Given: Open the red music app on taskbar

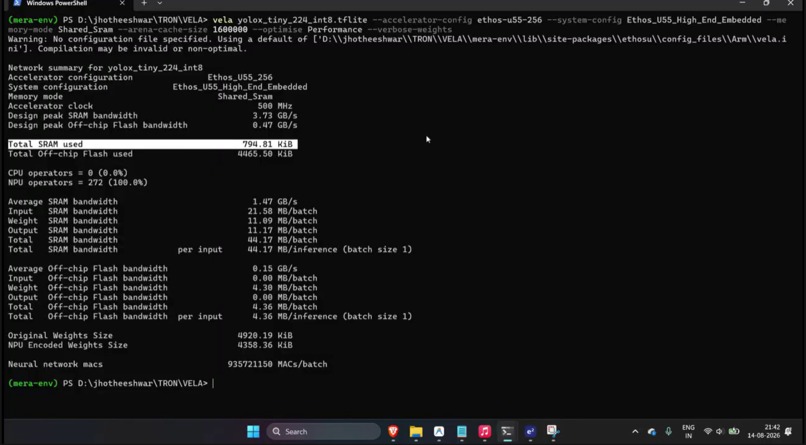Looking at the screenshot, I should (x=484, y=432).
